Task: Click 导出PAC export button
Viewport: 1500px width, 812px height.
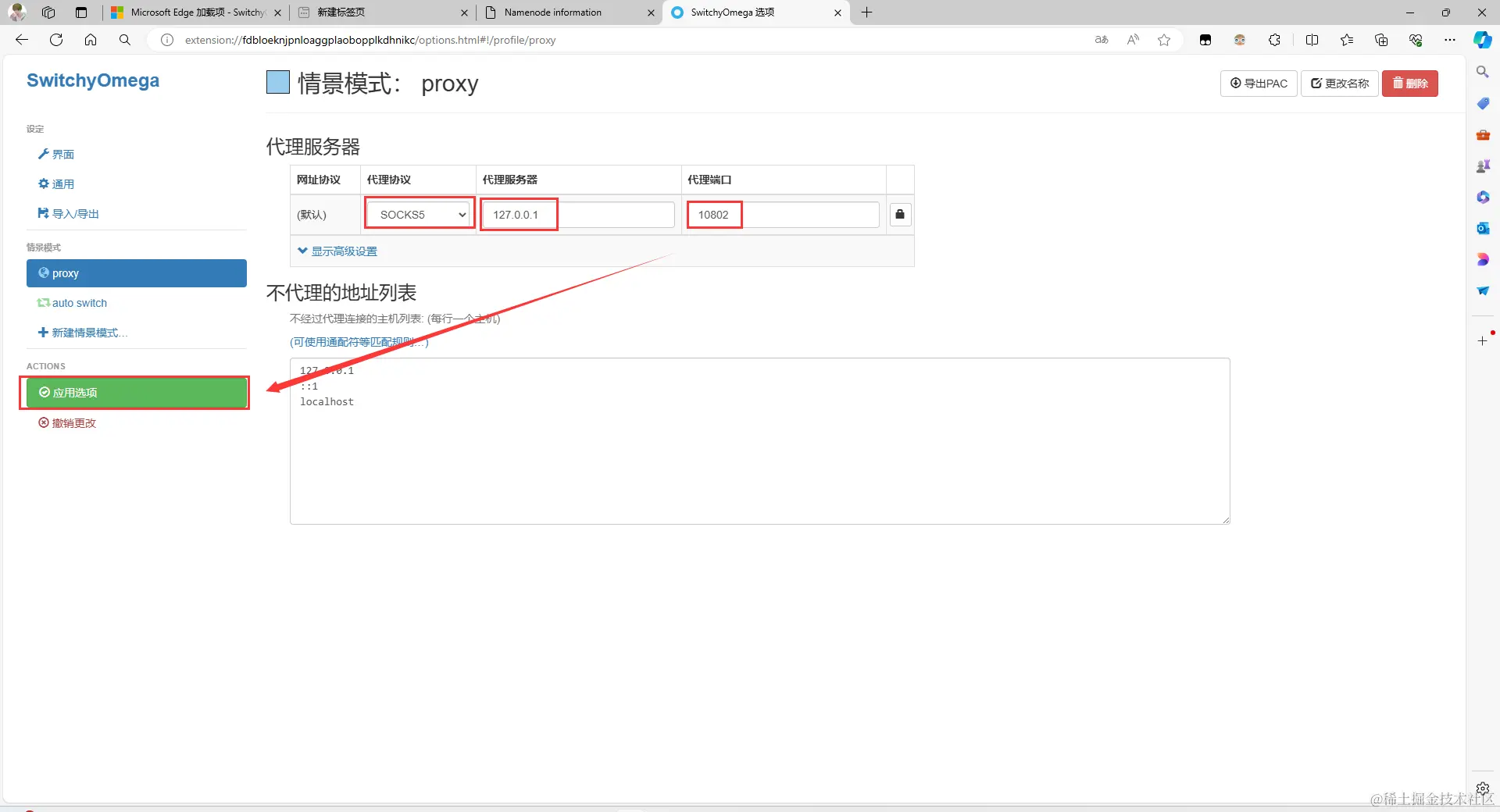Action: (1259, 84)
